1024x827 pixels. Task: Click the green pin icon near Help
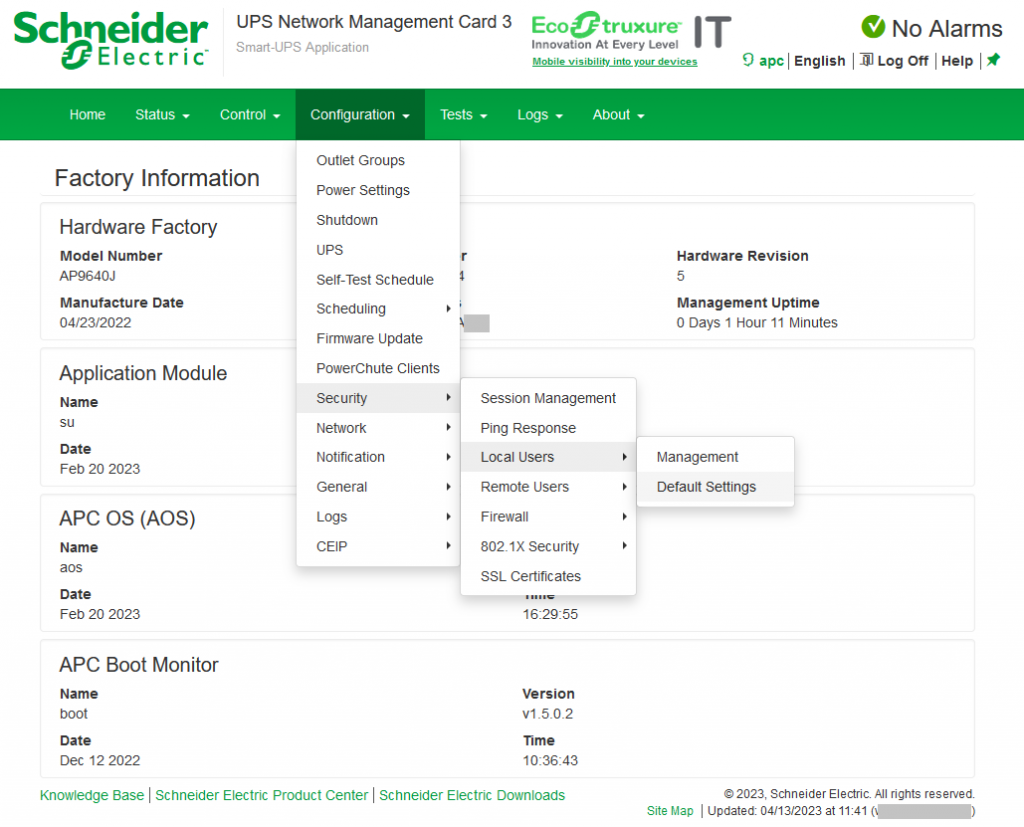[x=993, y=60]
